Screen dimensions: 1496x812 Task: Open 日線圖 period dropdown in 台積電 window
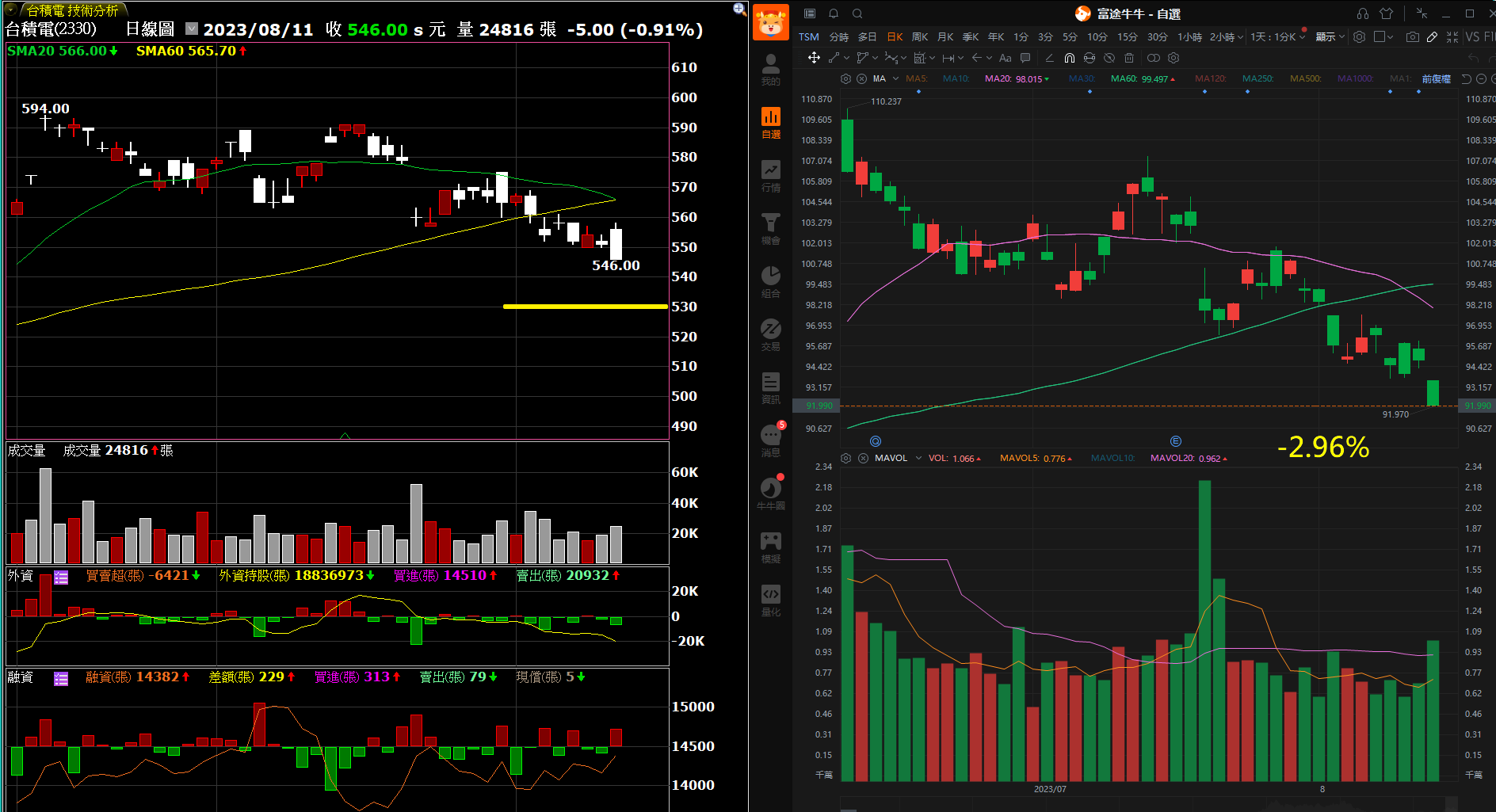coord(191,29)
